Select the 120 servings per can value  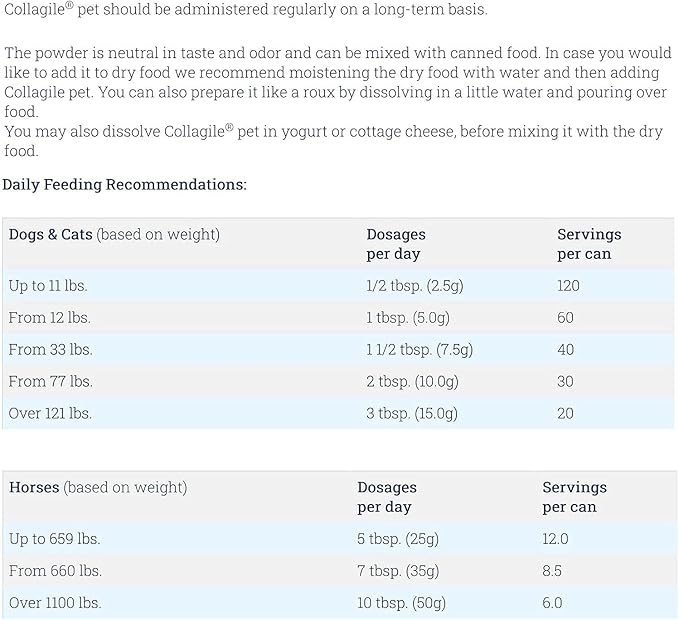pos(569,286)
